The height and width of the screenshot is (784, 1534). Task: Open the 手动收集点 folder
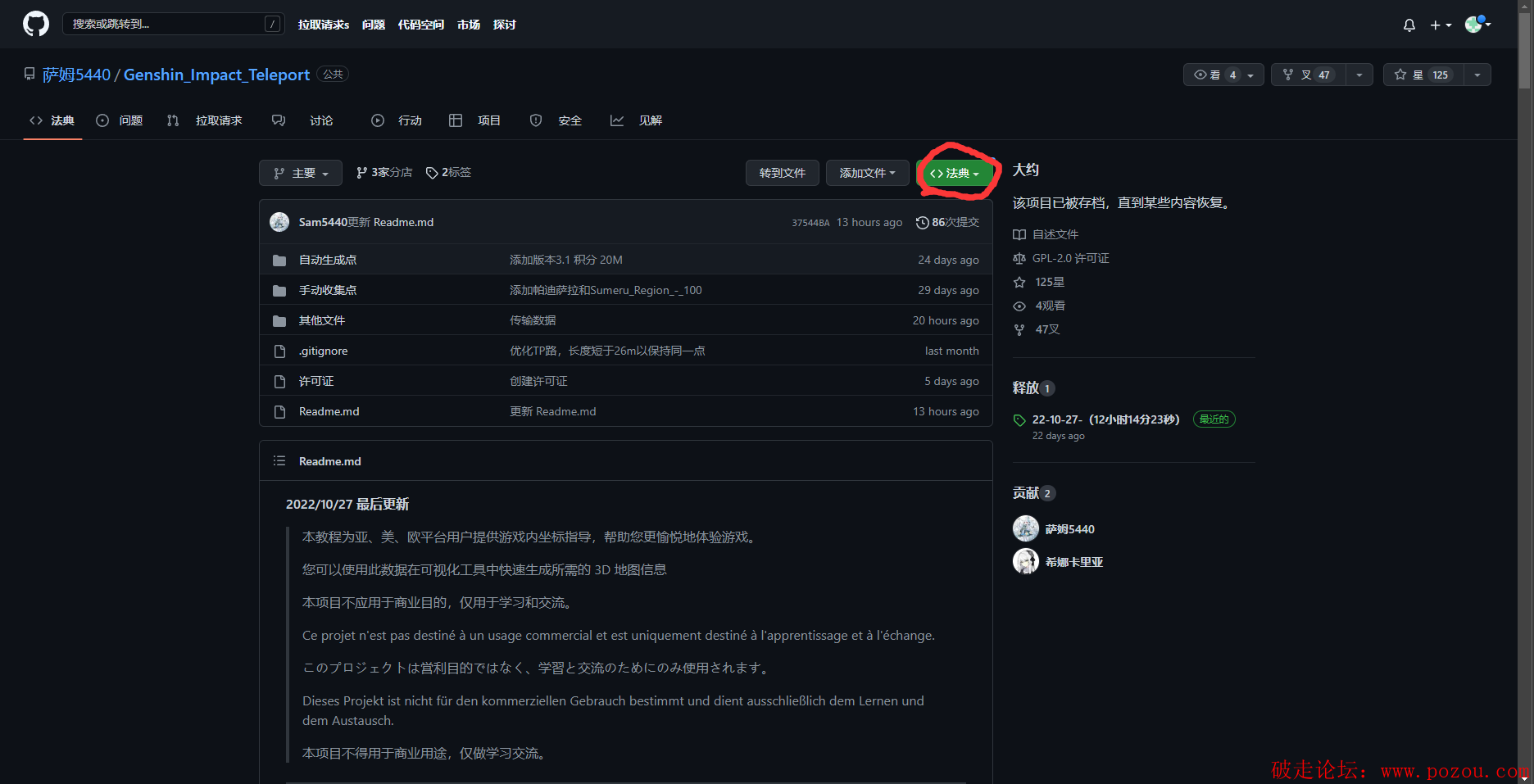click(328, 290)
